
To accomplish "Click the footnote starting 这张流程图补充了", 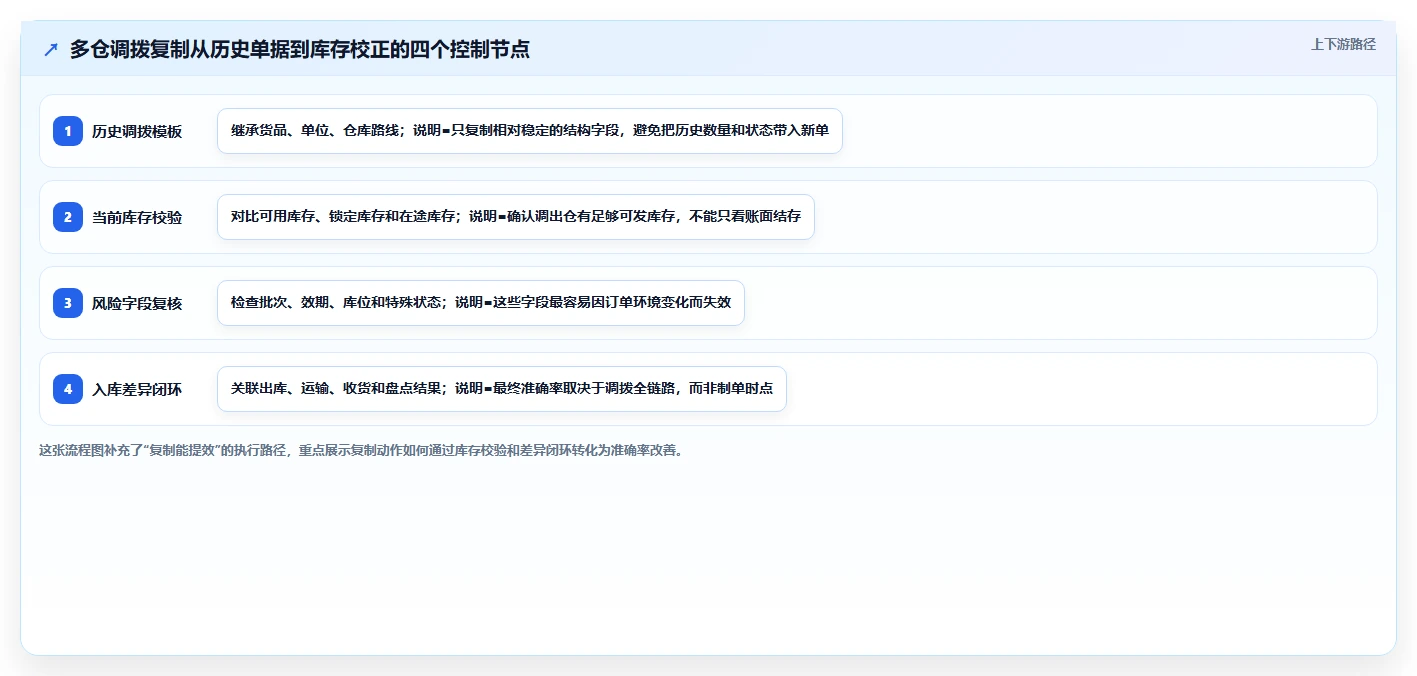I will tap(362, 450).
